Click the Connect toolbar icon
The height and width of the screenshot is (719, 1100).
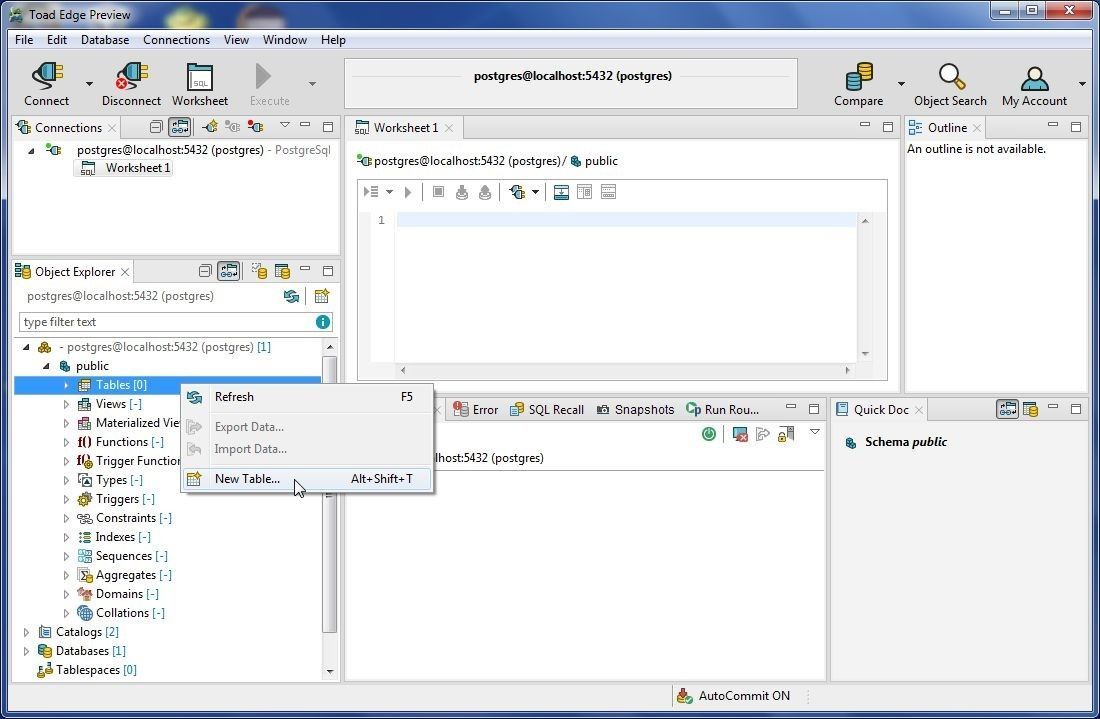(47, 78)
